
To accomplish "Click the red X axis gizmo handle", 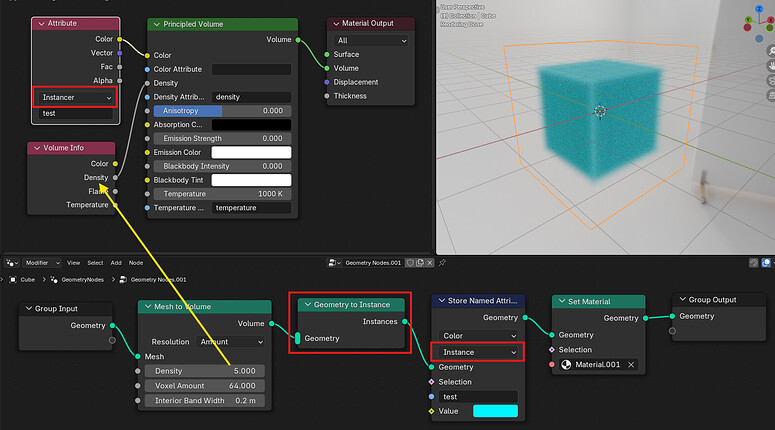I will click(771, 20).
